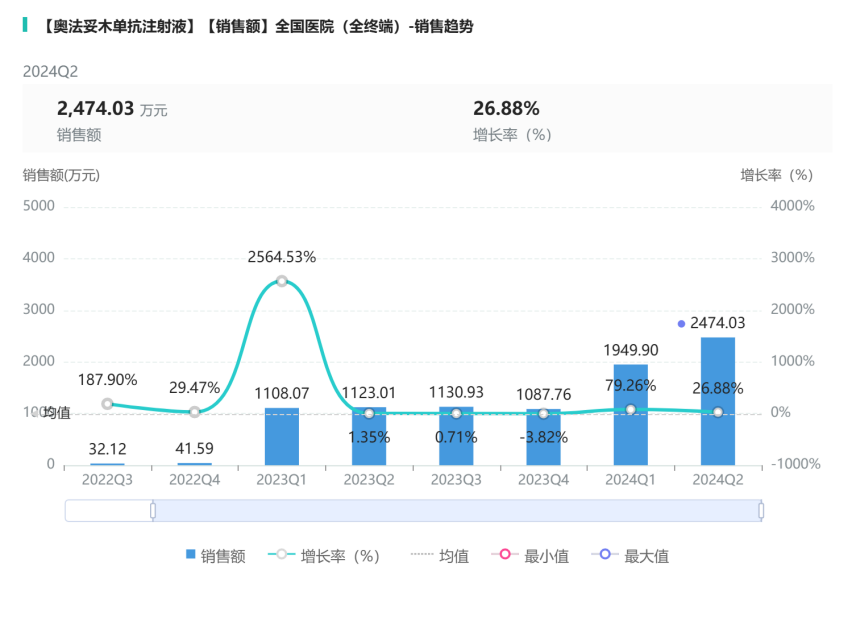Click the 2023Q3 sales bar
The width and height of the screenshot is (856, 629).
[456, 436]
